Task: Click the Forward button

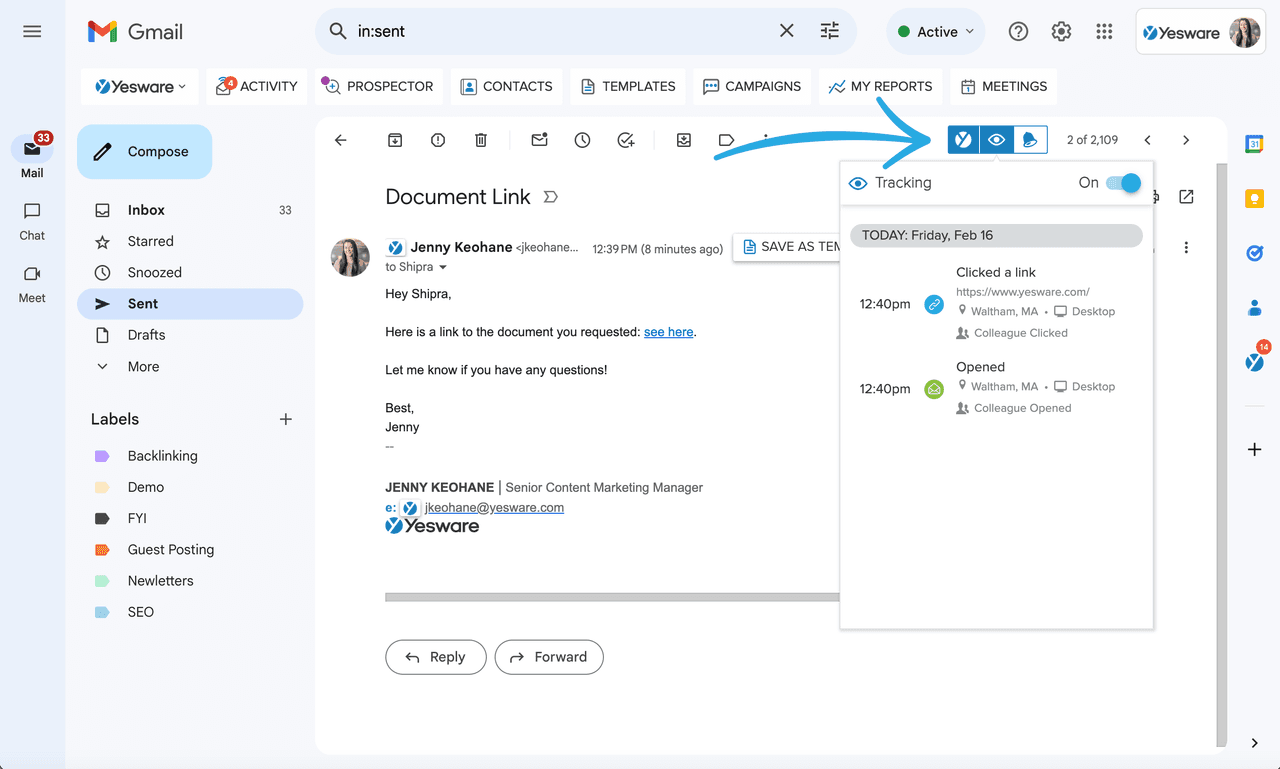Action: (549, 657)
